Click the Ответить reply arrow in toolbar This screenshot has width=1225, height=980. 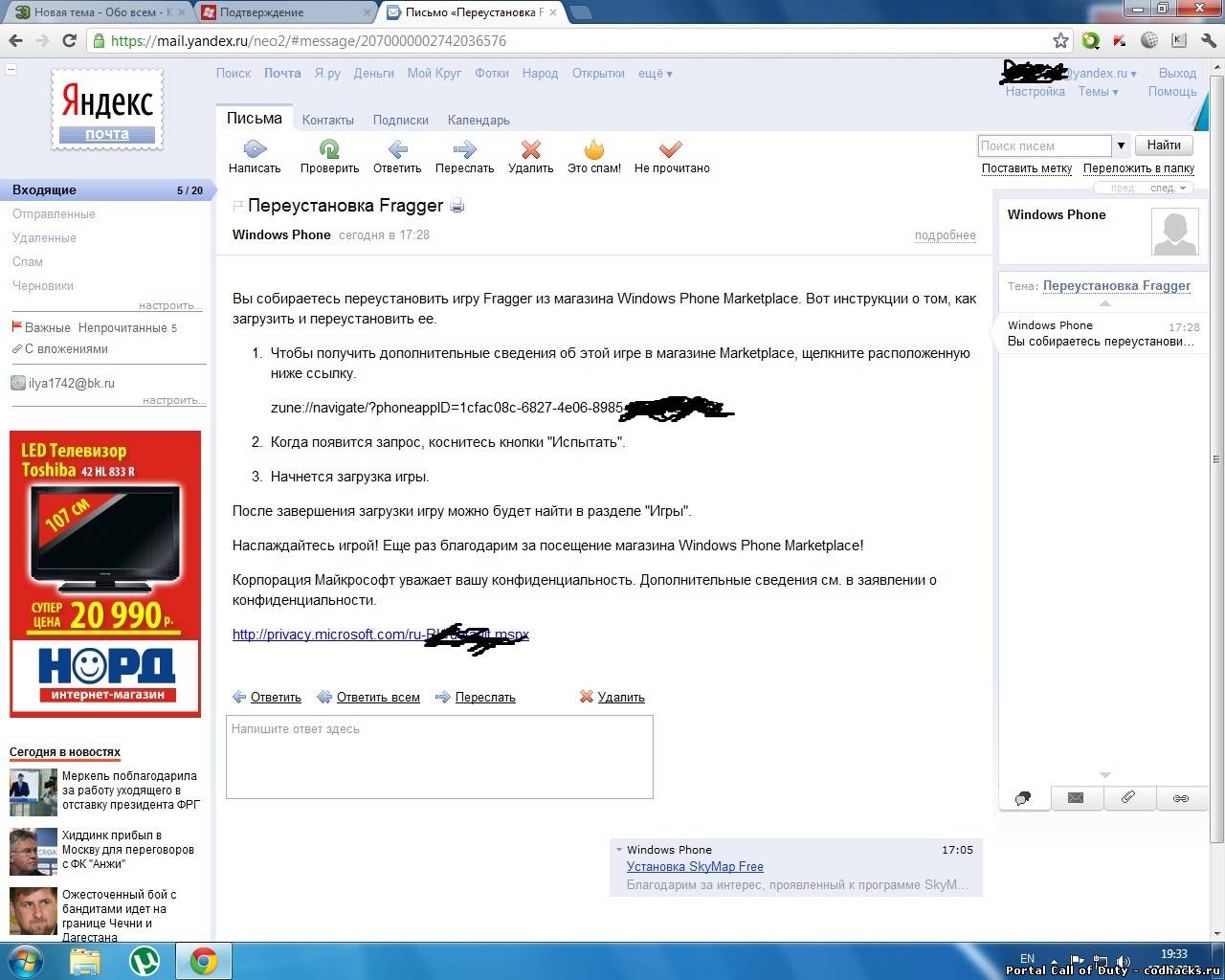click(397, 149)
